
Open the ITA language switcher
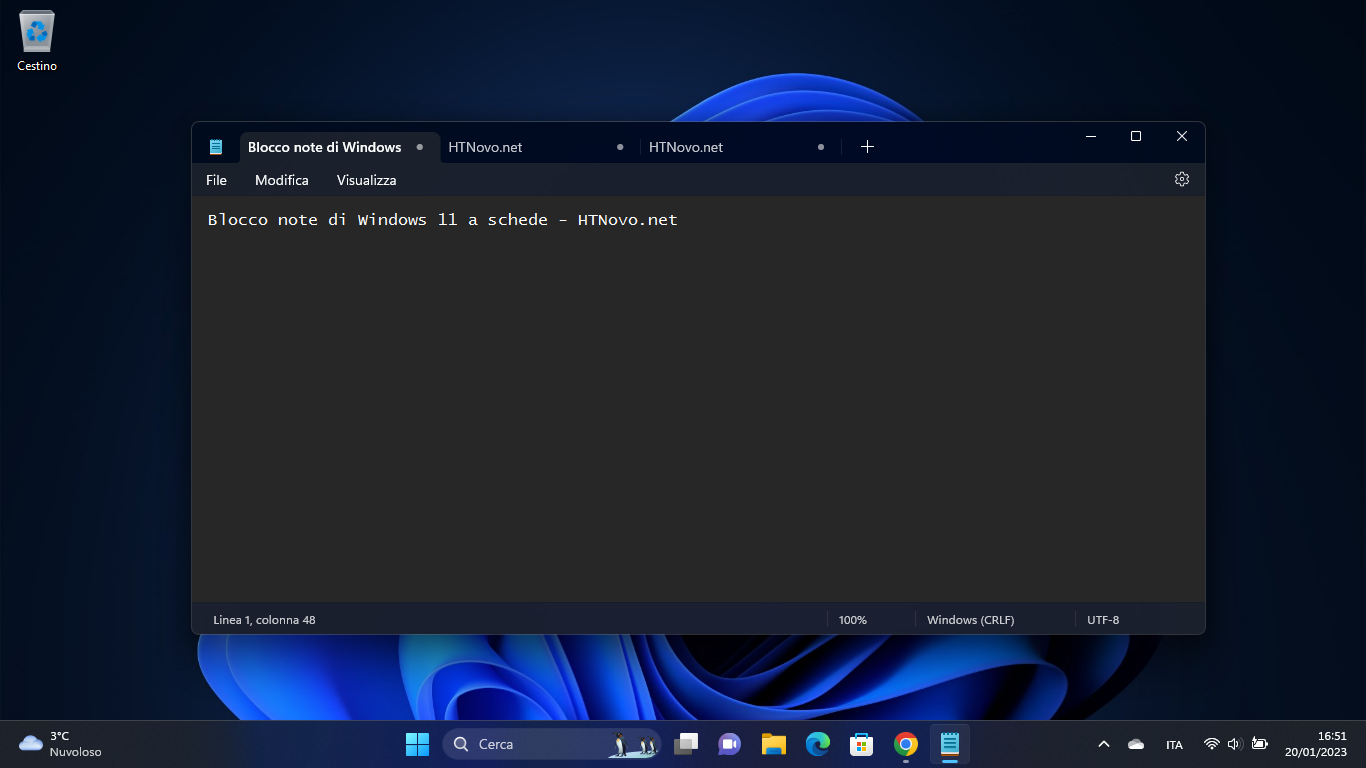click(x=1174, y=745)
